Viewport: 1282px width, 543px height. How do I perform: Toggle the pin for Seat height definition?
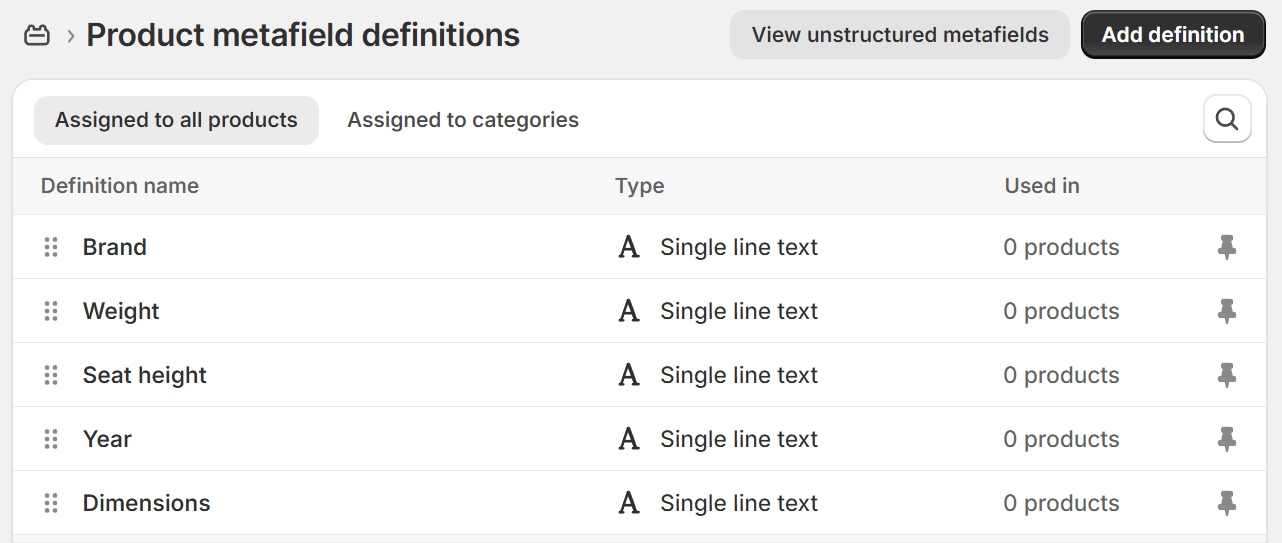tap(1227, 375)
